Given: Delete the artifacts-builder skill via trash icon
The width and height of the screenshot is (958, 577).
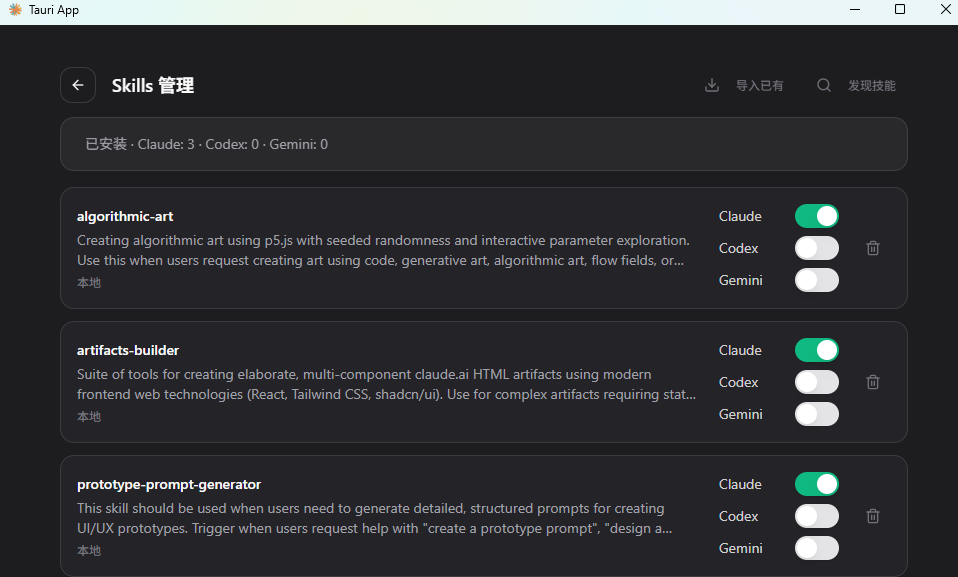Looking at the screenshot, I should [x=873, y=382].
